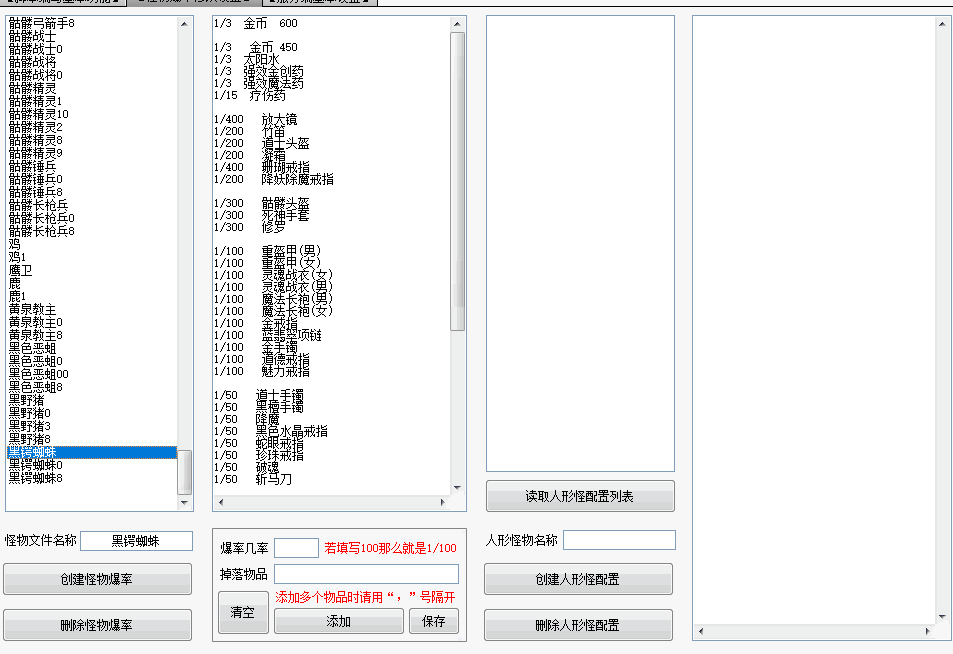Click the 创建人形怪配置 button

pyautogui.click(x=578, y=579)
